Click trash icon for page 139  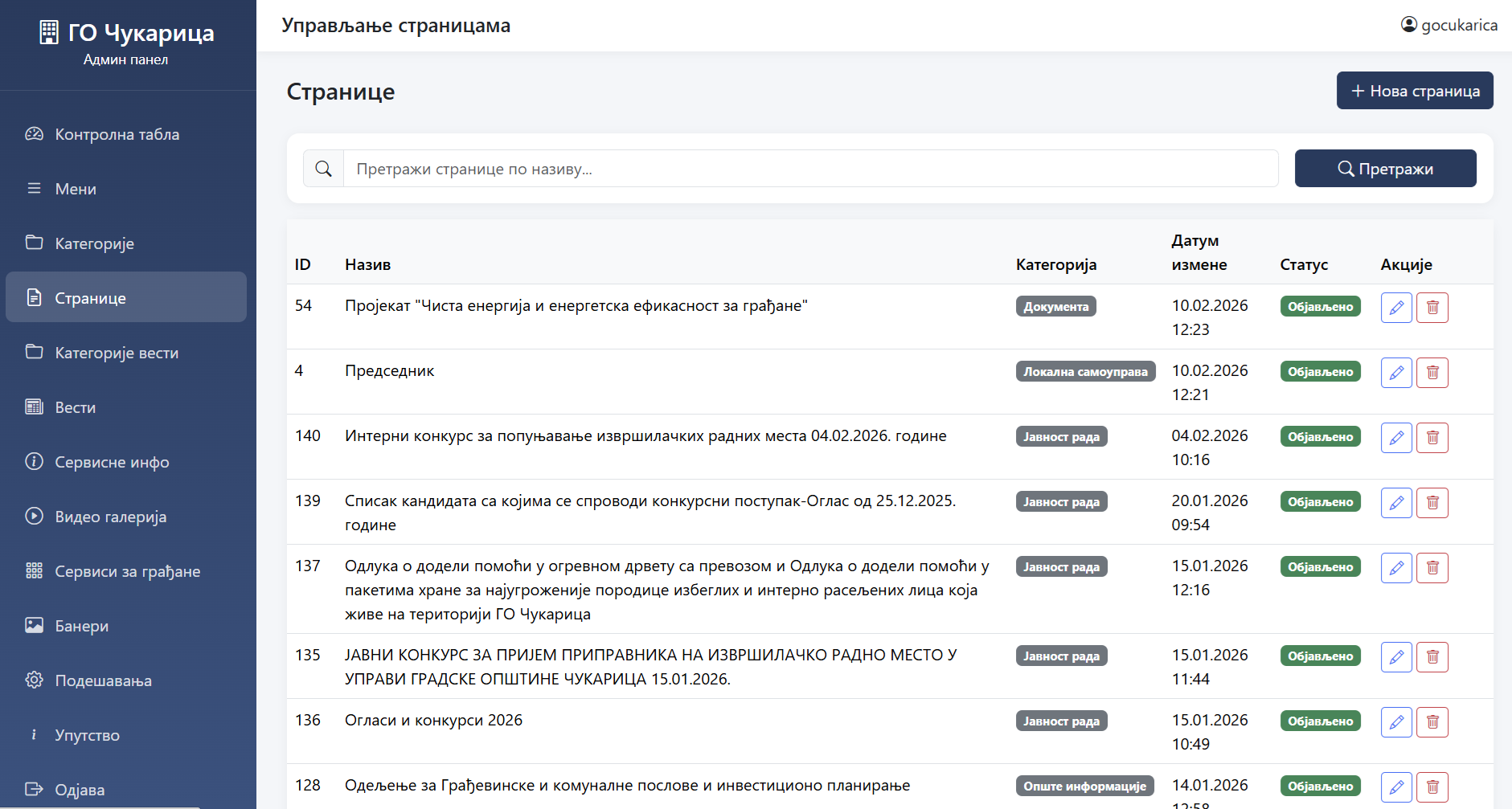tap(1432, 503)
